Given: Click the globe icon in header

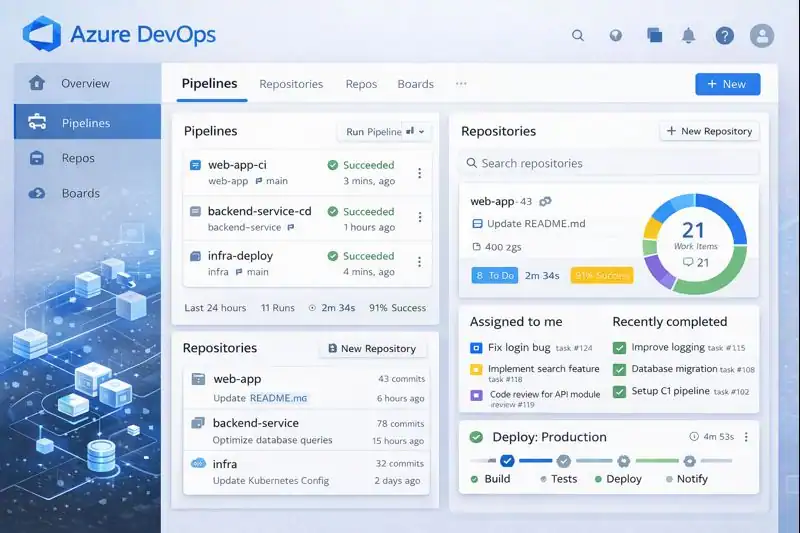Looking at the screenshot, I should coord(616,35).
